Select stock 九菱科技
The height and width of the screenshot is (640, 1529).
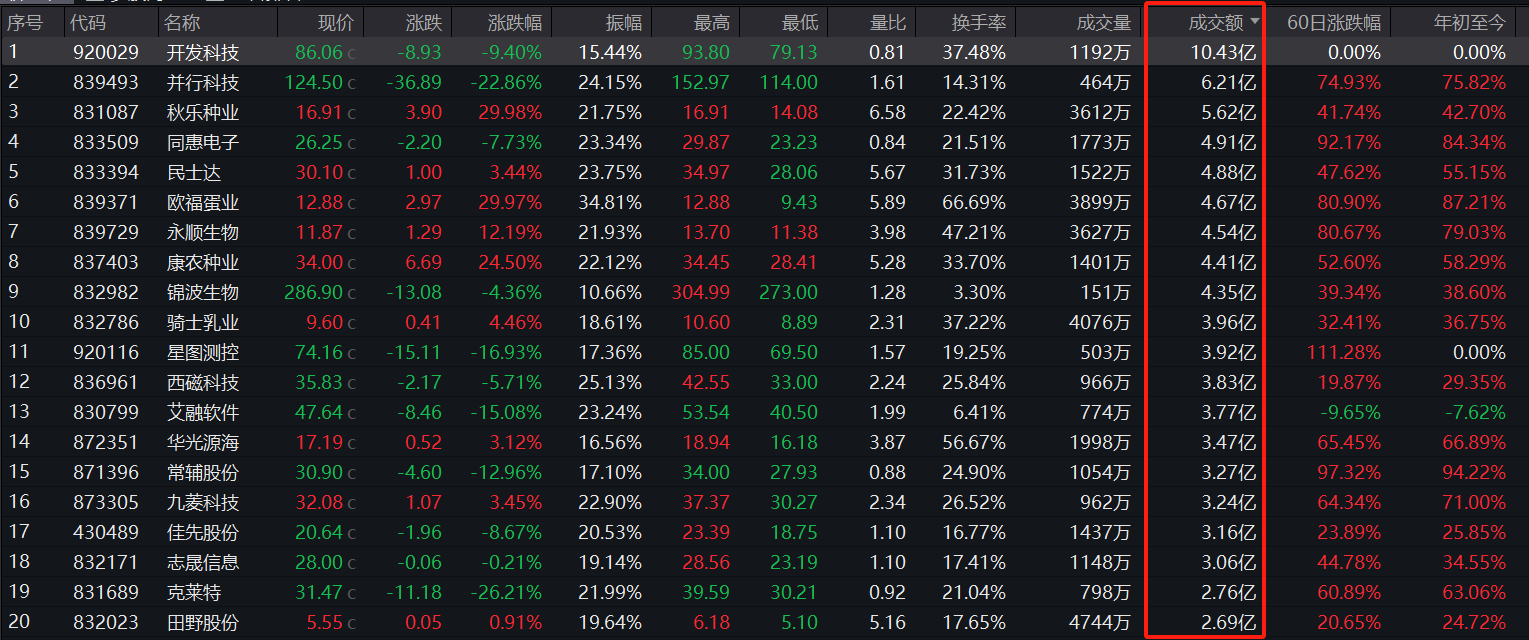point(203,502)
